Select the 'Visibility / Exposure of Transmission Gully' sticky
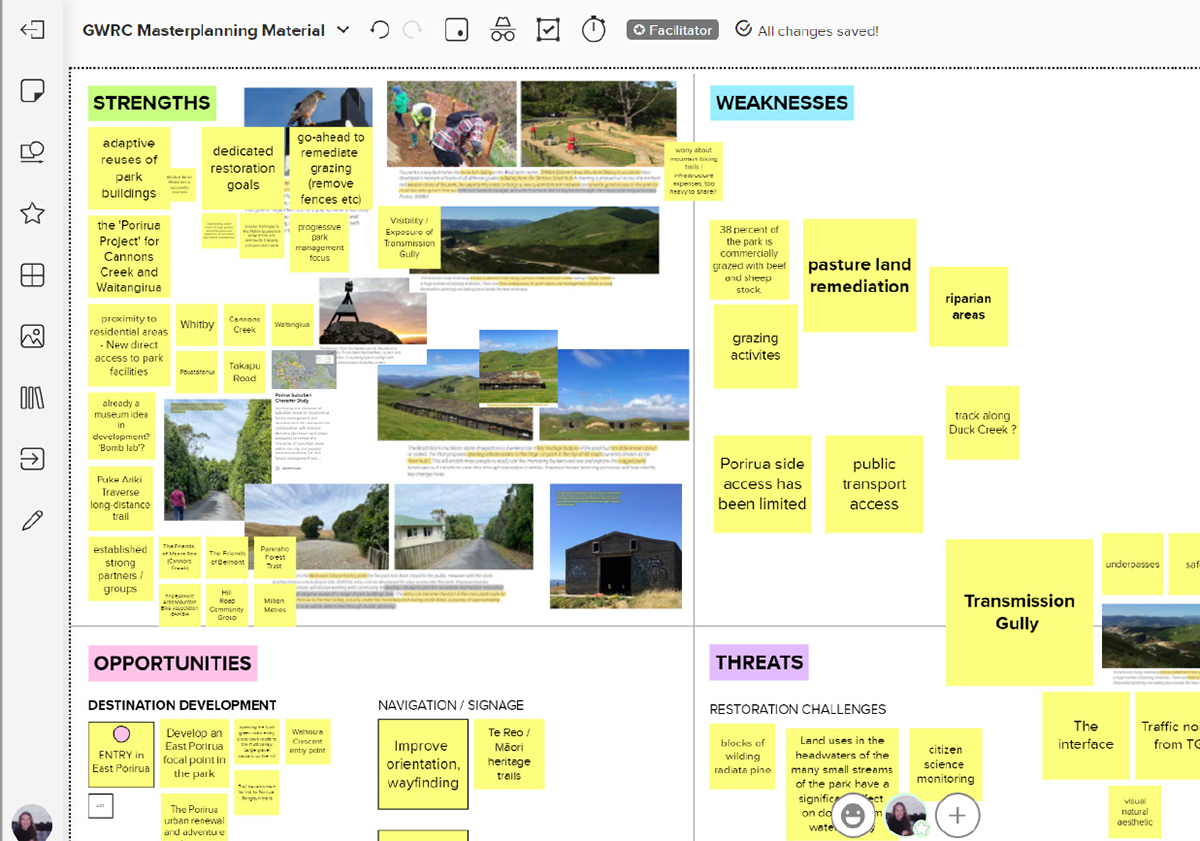Screen dimensions: 1200x841 pos(408,237)
